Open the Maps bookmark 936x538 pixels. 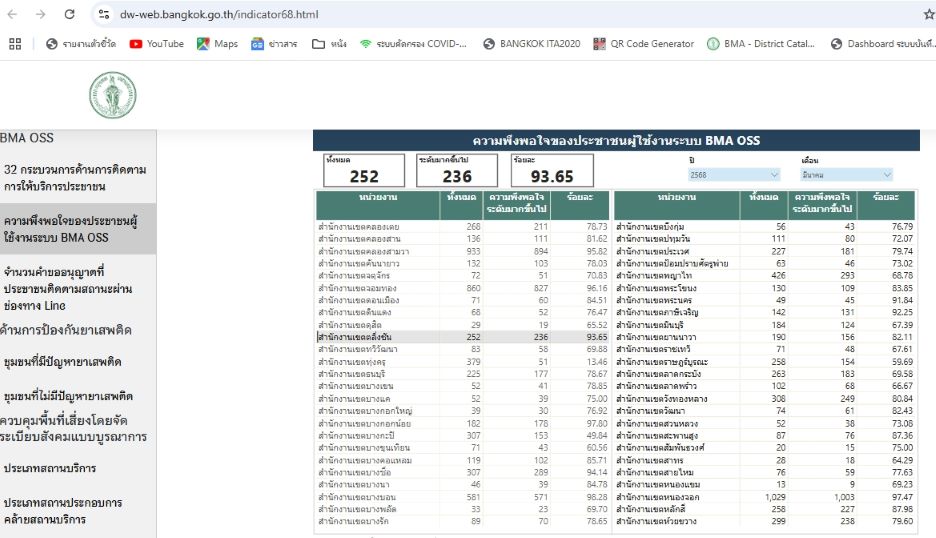coord(217,44)
